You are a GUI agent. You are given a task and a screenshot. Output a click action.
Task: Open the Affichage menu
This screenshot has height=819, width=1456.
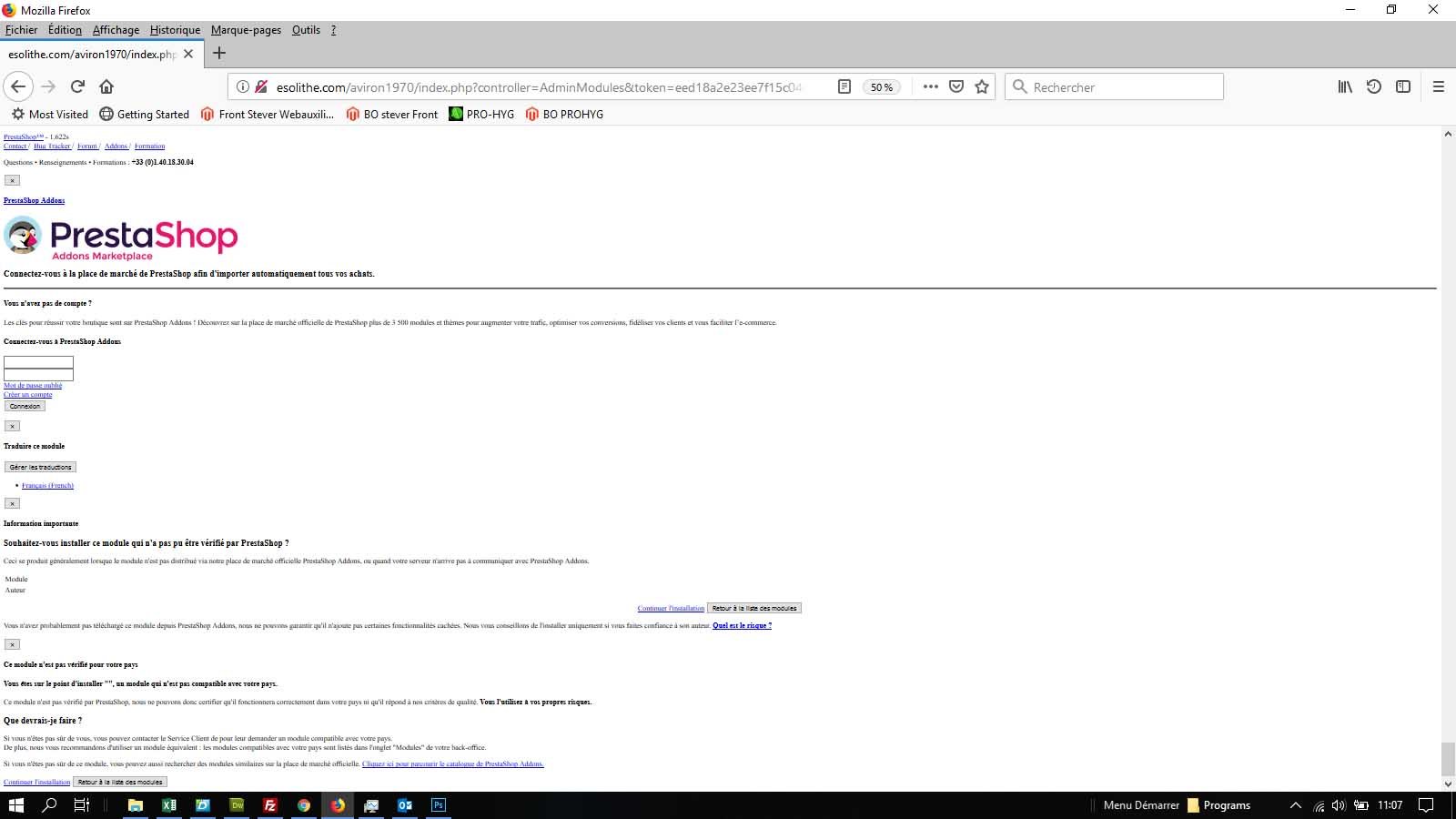(116, 30)
